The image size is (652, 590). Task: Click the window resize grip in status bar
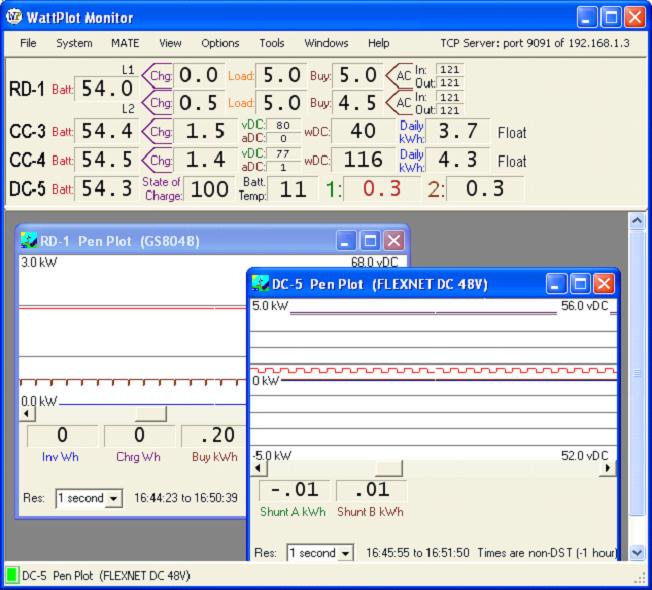pos(639,578)
